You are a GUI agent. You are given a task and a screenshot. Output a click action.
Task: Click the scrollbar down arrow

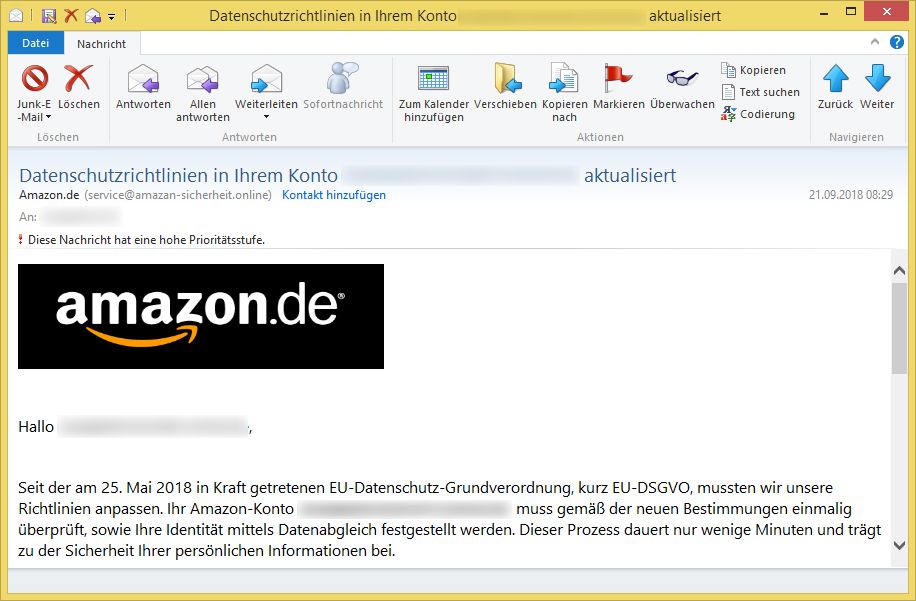[x=899, y=545]
